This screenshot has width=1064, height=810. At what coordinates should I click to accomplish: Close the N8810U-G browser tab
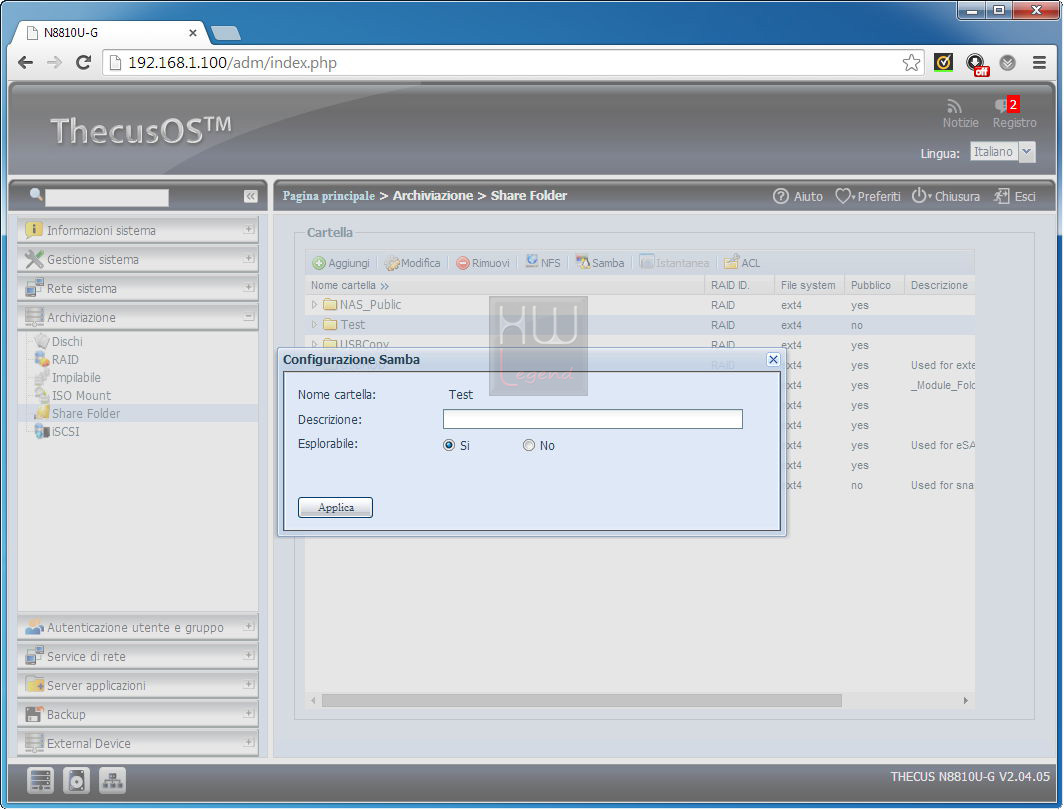pos(193,33)
